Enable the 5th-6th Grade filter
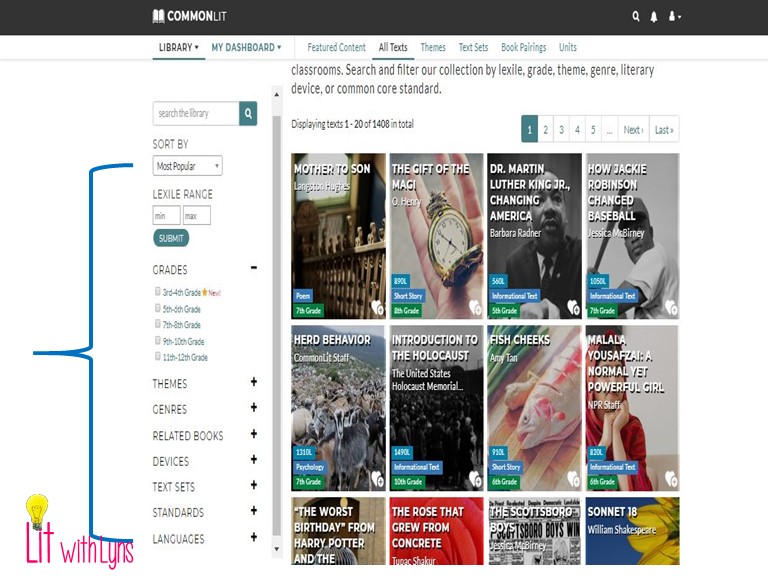Viewport: 768px width, 576px height. [158, 308]
